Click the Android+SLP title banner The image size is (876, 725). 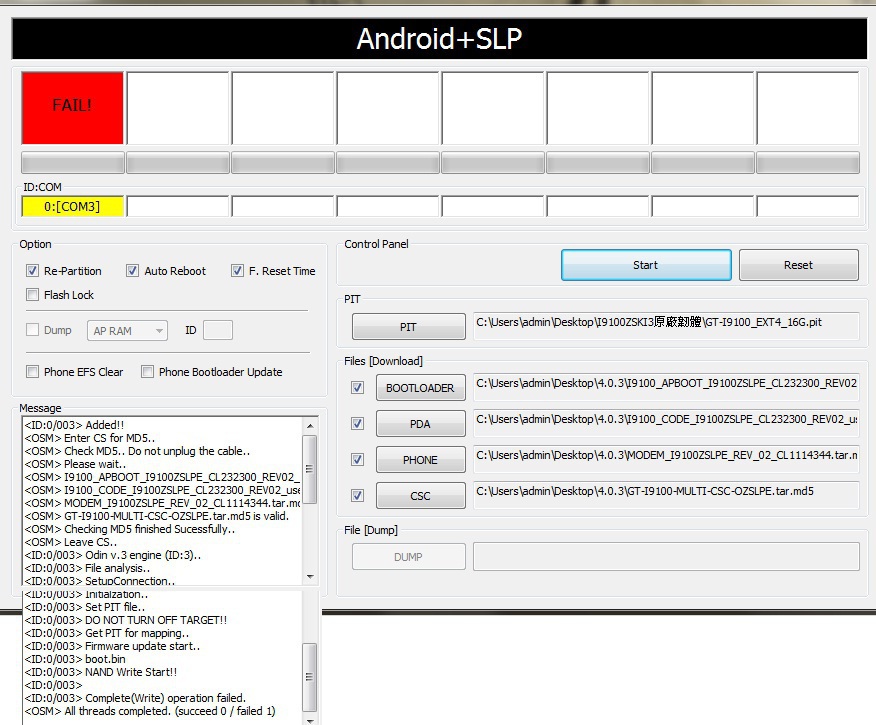[439, 39]
